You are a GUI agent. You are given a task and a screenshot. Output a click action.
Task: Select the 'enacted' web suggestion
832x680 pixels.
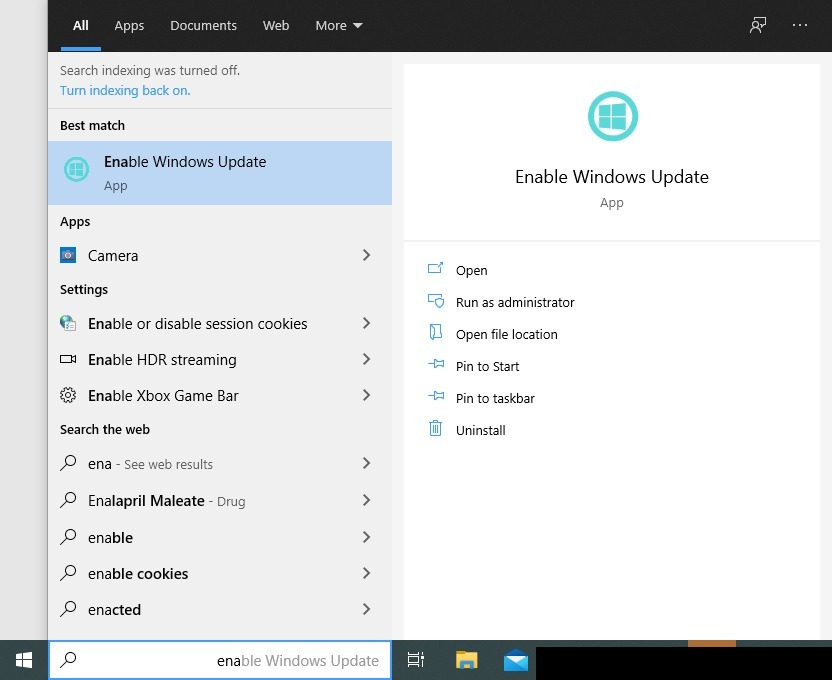220,609
